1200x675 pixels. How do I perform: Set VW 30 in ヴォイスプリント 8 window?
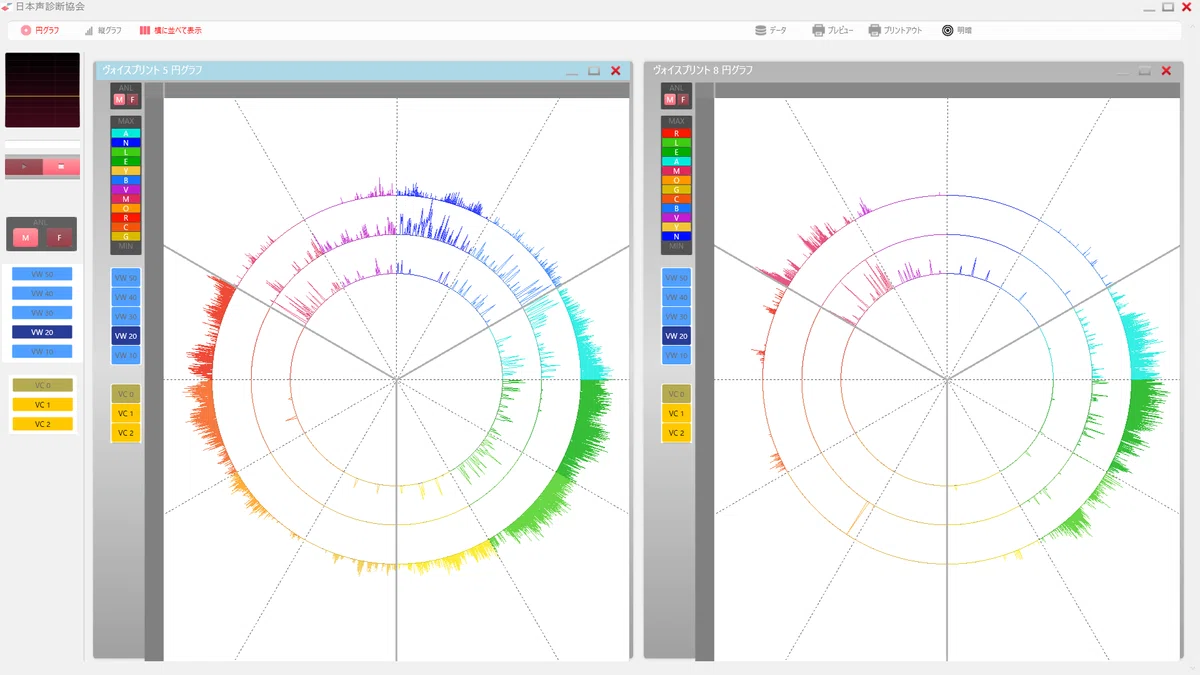click(x=676, y=317)
